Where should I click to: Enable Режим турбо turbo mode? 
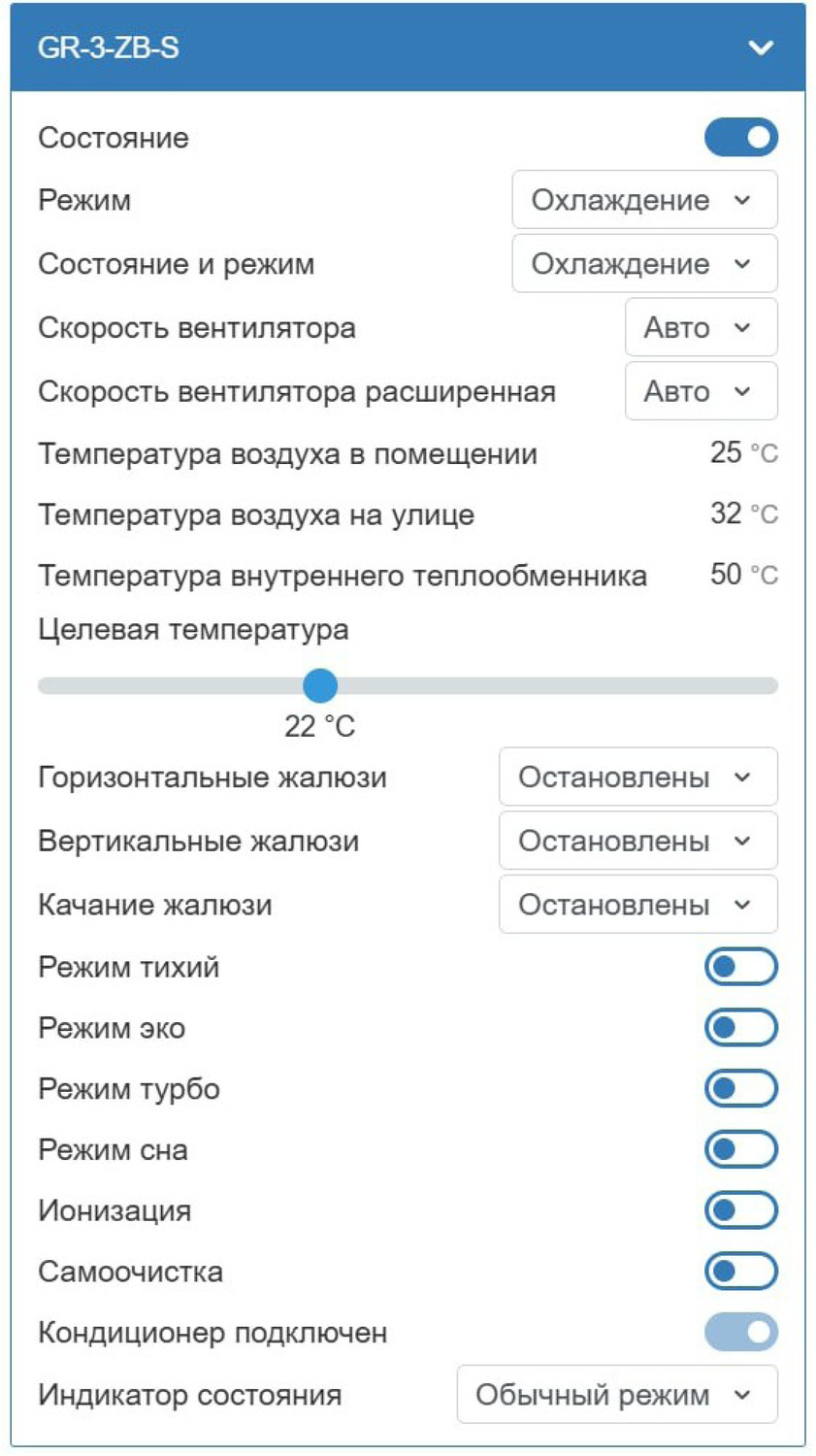[x=741, y=1088]
